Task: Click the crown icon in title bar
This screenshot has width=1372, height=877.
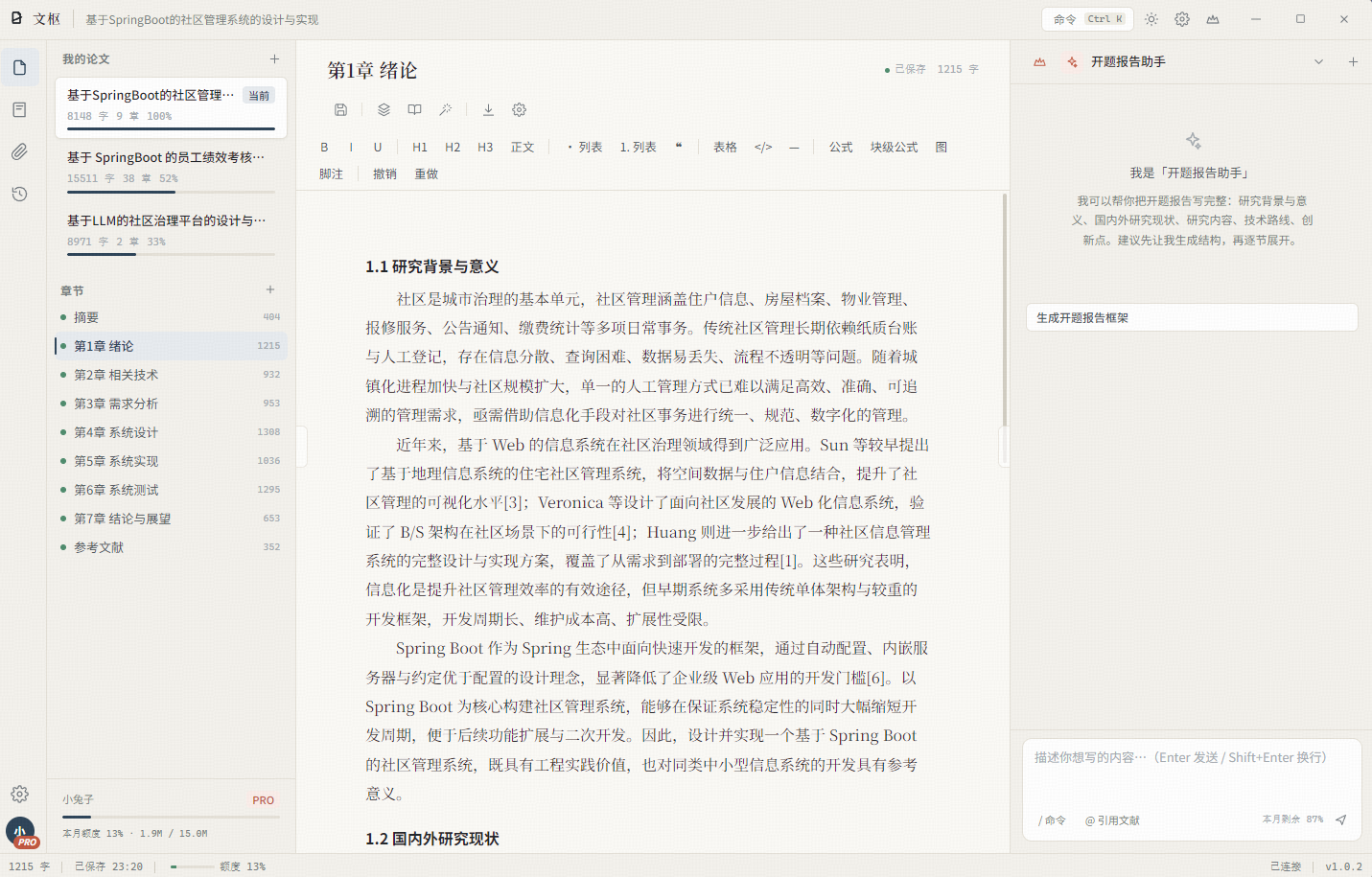Action: point(1213,19)
